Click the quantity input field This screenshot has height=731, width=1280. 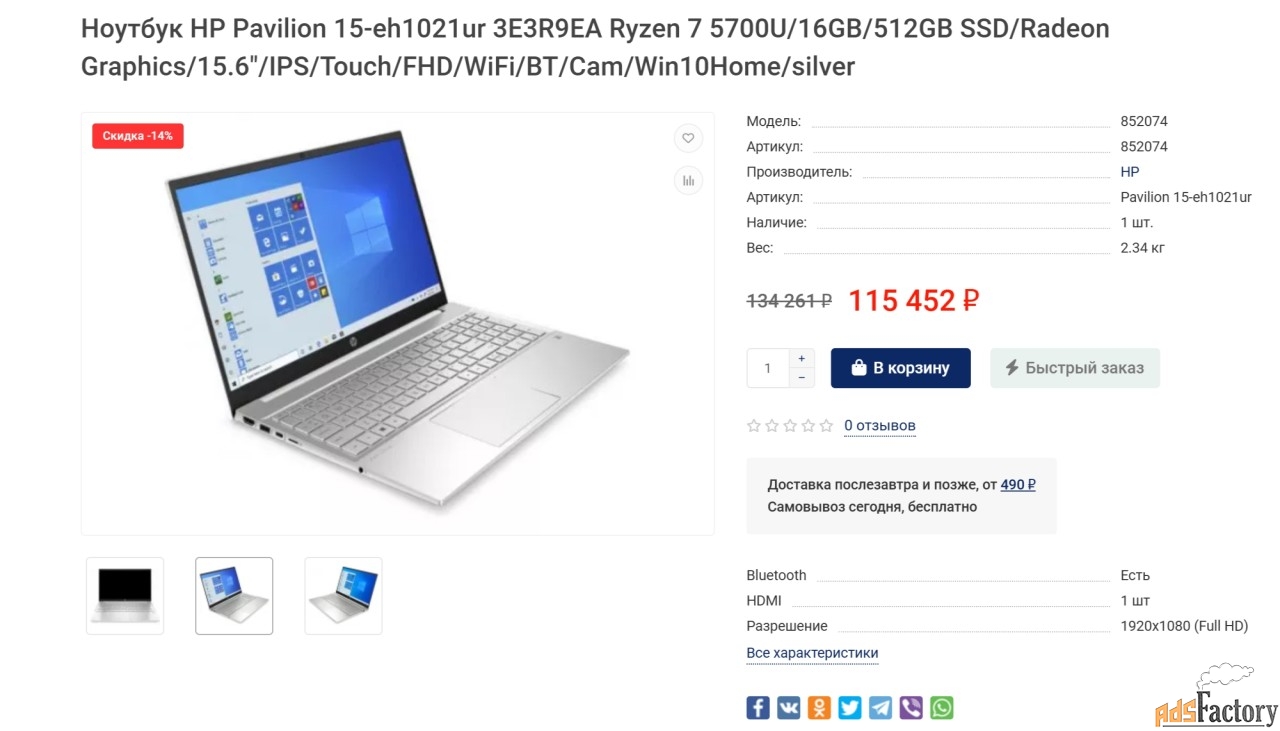click(x=768, y=368)
